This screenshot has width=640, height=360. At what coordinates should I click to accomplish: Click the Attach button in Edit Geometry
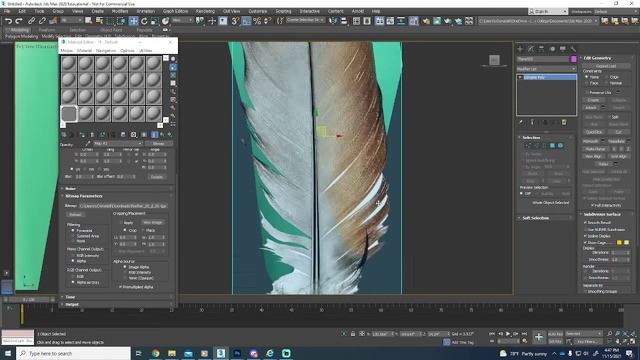[591, 108]
